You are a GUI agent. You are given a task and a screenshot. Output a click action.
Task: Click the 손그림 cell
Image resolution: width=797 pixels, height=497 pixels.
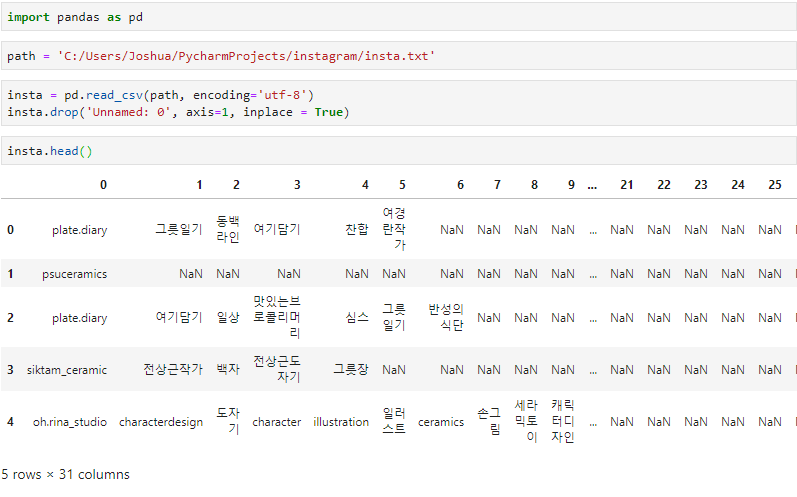(489, 421)
